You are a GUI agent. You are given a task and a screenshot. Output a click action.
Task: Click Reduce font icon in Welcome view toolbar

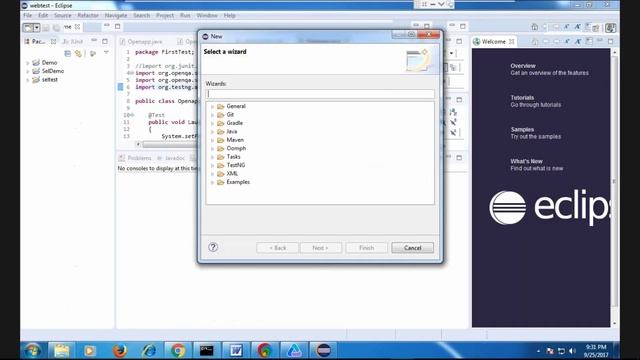(x=567, y=42)
